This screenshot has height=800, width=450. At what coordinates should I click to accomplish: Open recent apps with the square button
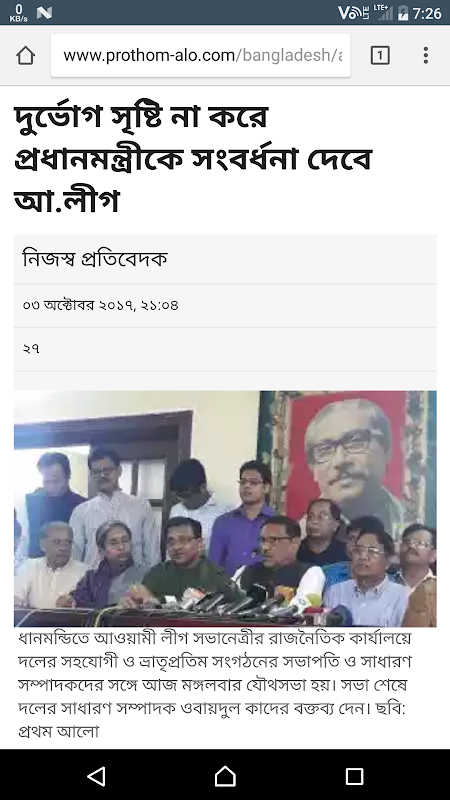[x=354, y=776]
